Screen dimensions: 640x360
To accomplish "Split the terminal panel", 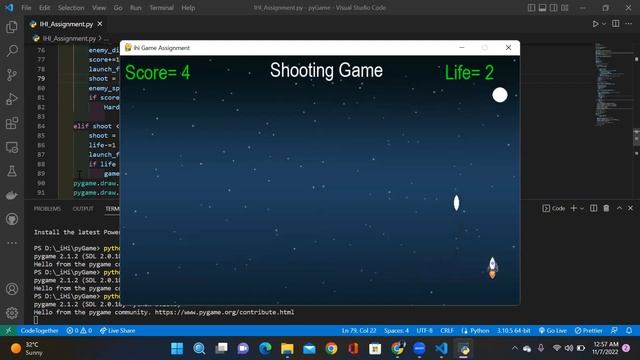I will click(593, 208).
